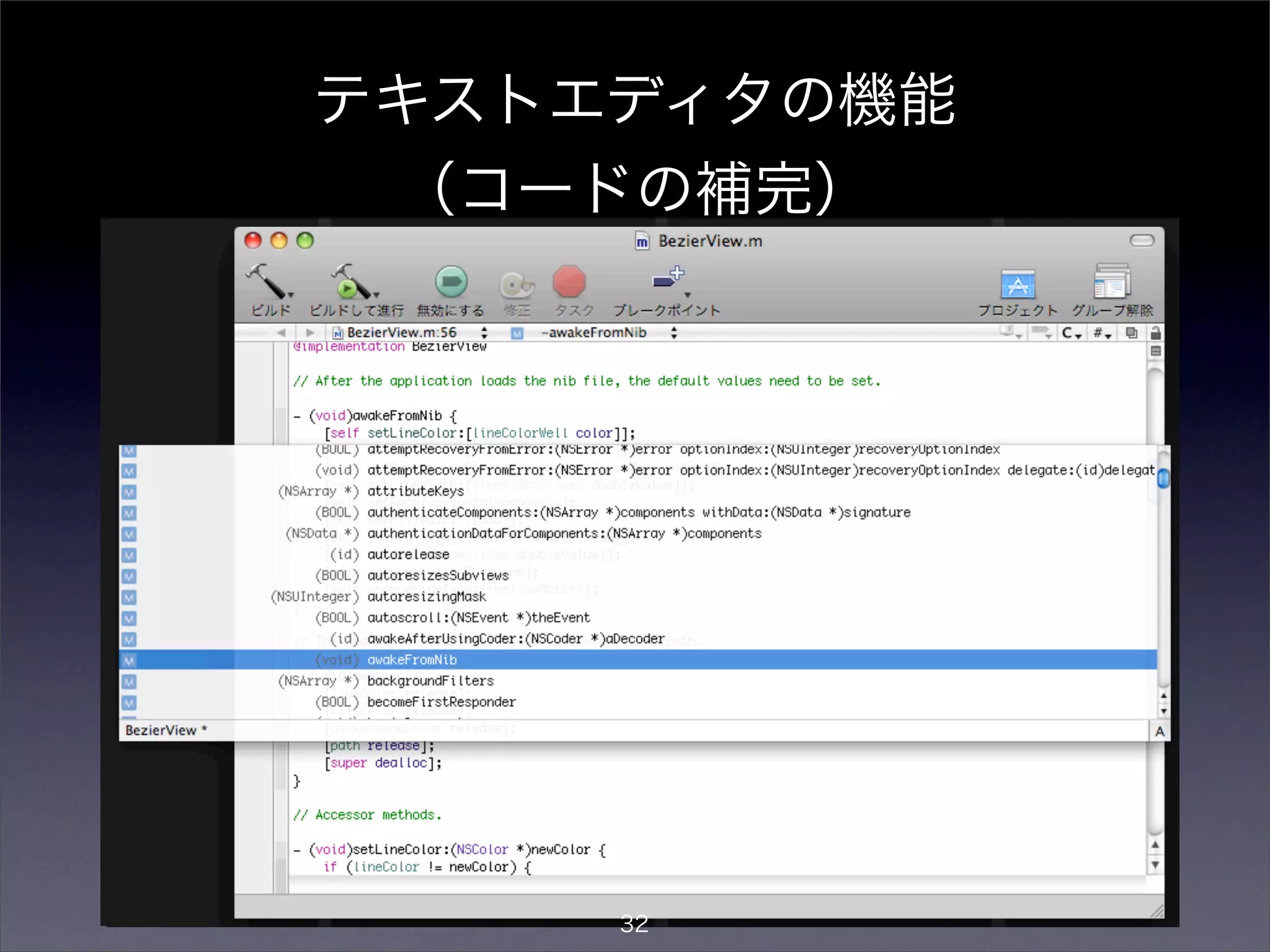
Task: Click the green 無効にする toolbar icon
Action: pyautogui.click(x=451, y=282)
